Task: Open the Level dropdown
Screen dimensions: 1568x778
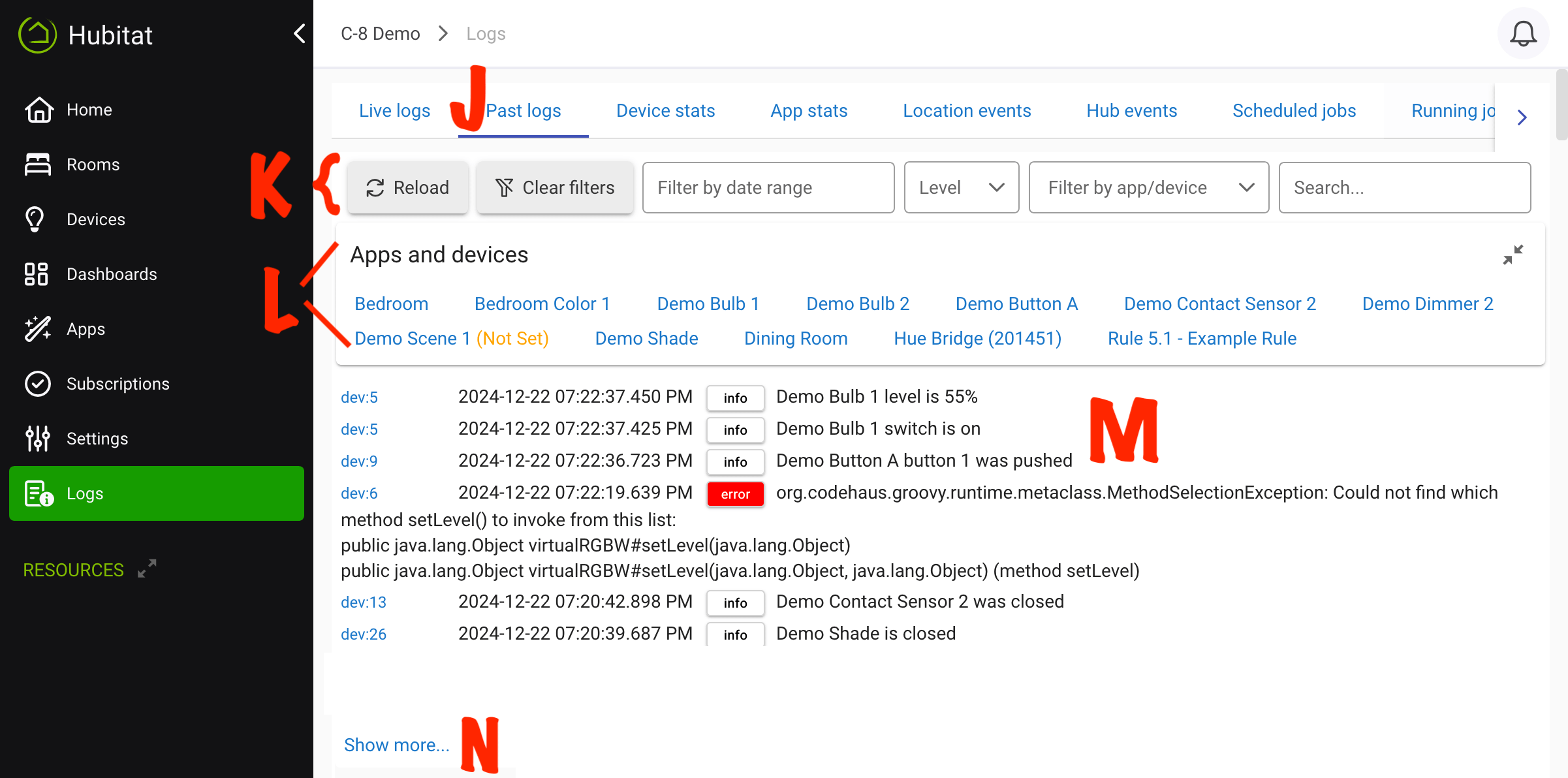Action: pyautogui.click(x=962, y=188)
